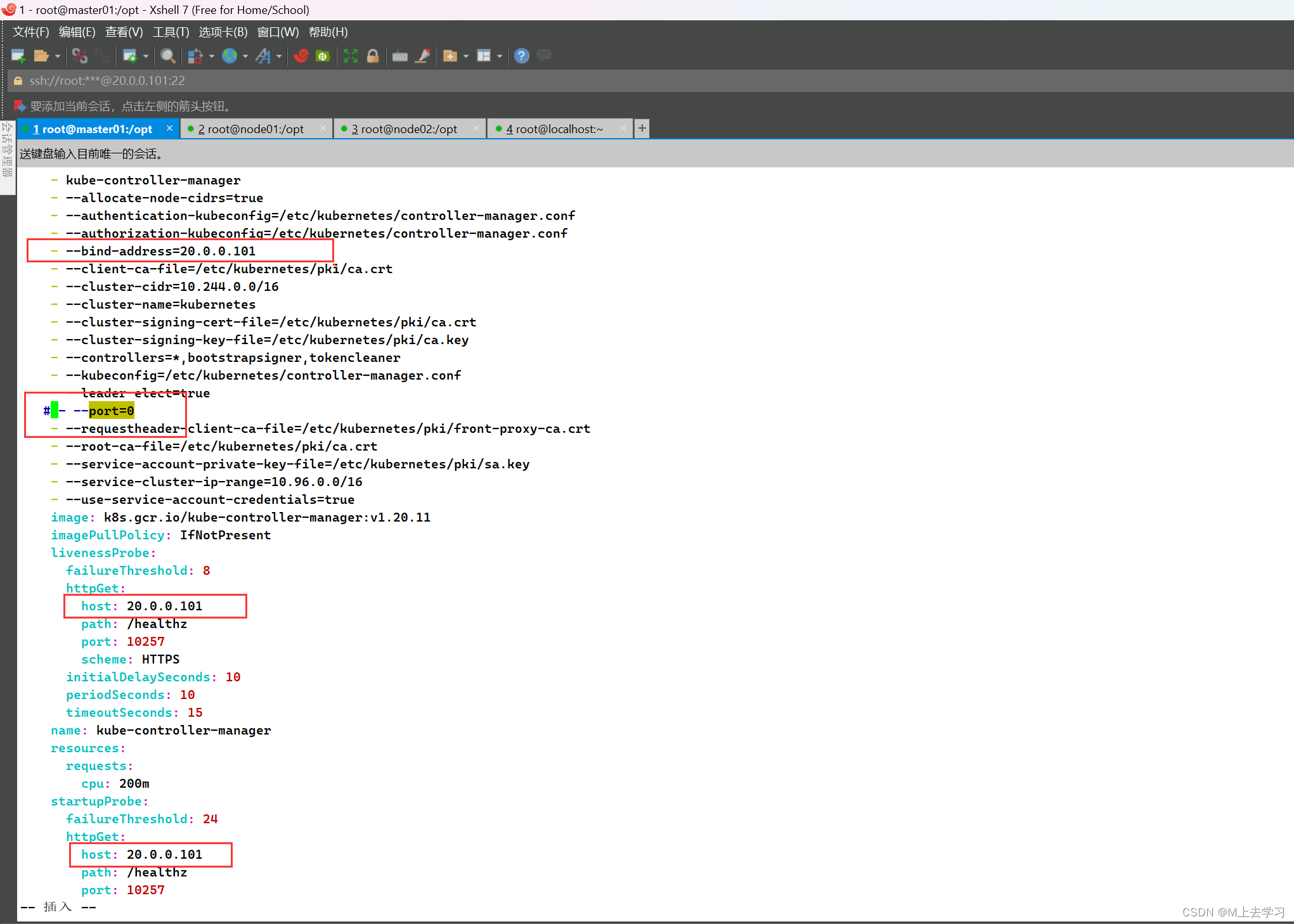Expand the globe encoding dropdown arrow
This screenshot has width=1294, height=924.
[246, 56]
